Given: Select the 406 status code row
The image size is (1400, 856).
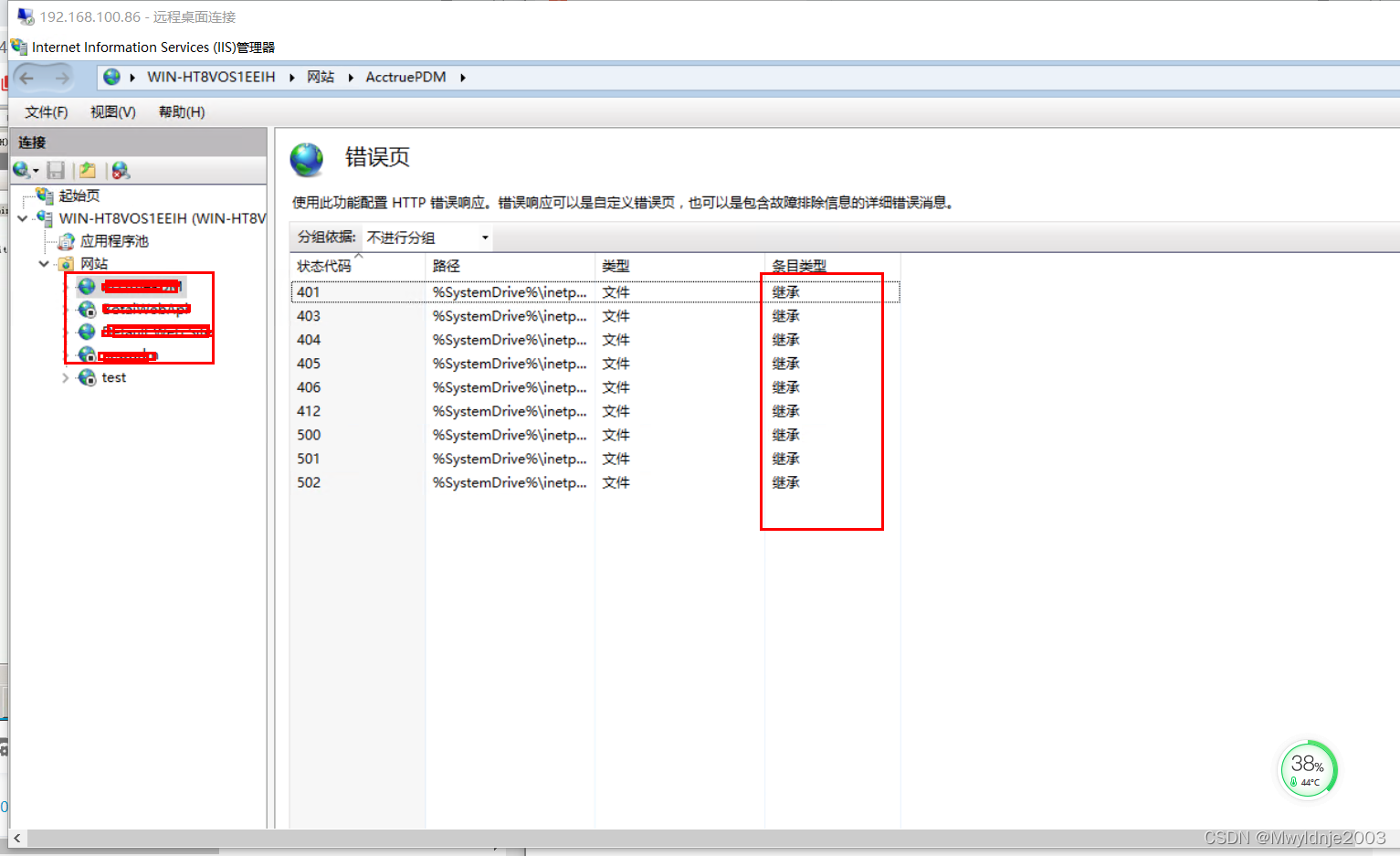Looking at the screenshot, I should click(x=595, y=387).
